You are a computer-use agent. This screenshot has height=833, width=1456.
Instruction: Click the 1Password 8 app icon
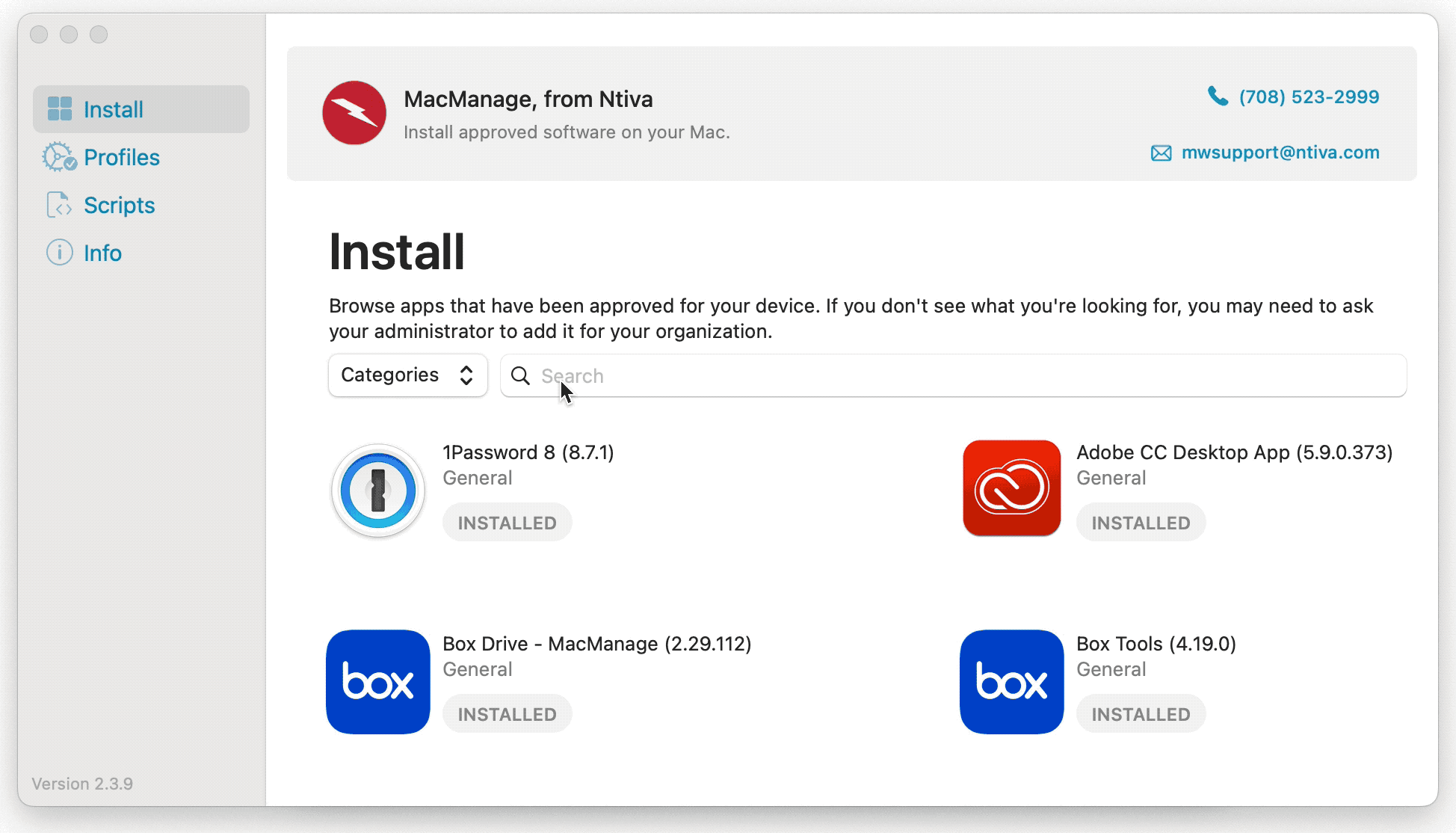[x=378, y=491]
